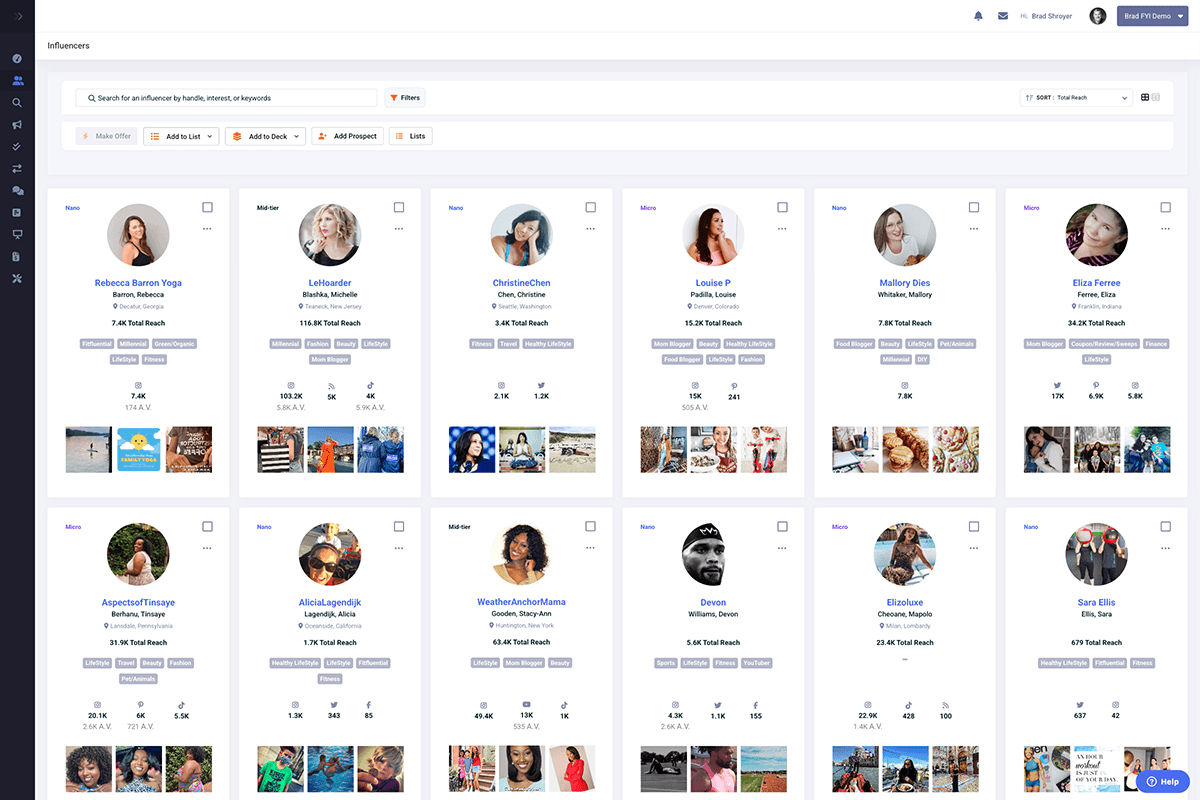Open the Filters panel
The image size is (1200, 800).
[405, 98]
